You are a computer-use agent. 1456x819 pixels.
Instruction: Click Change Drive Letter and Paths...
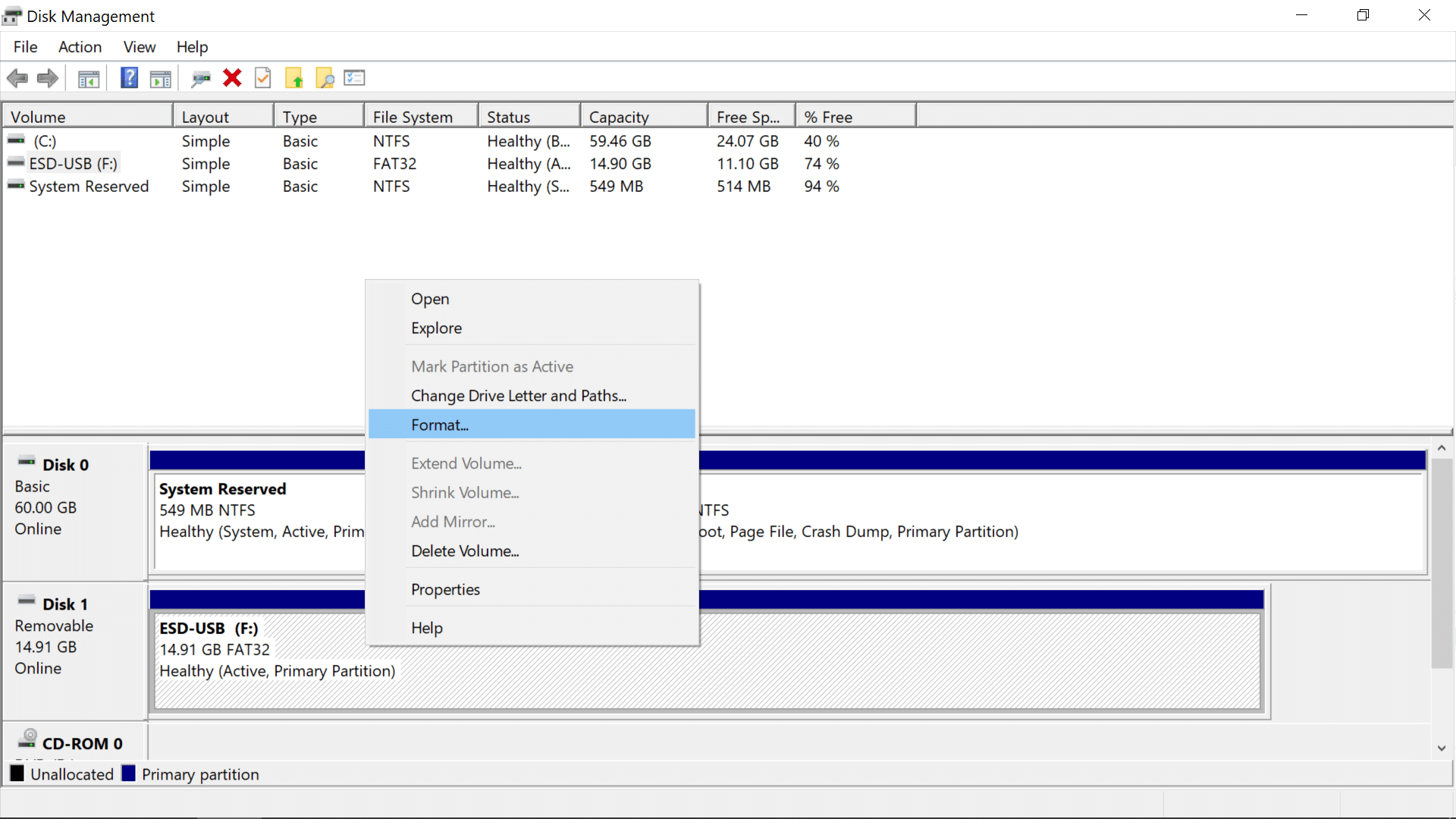(x=519, y=396)
